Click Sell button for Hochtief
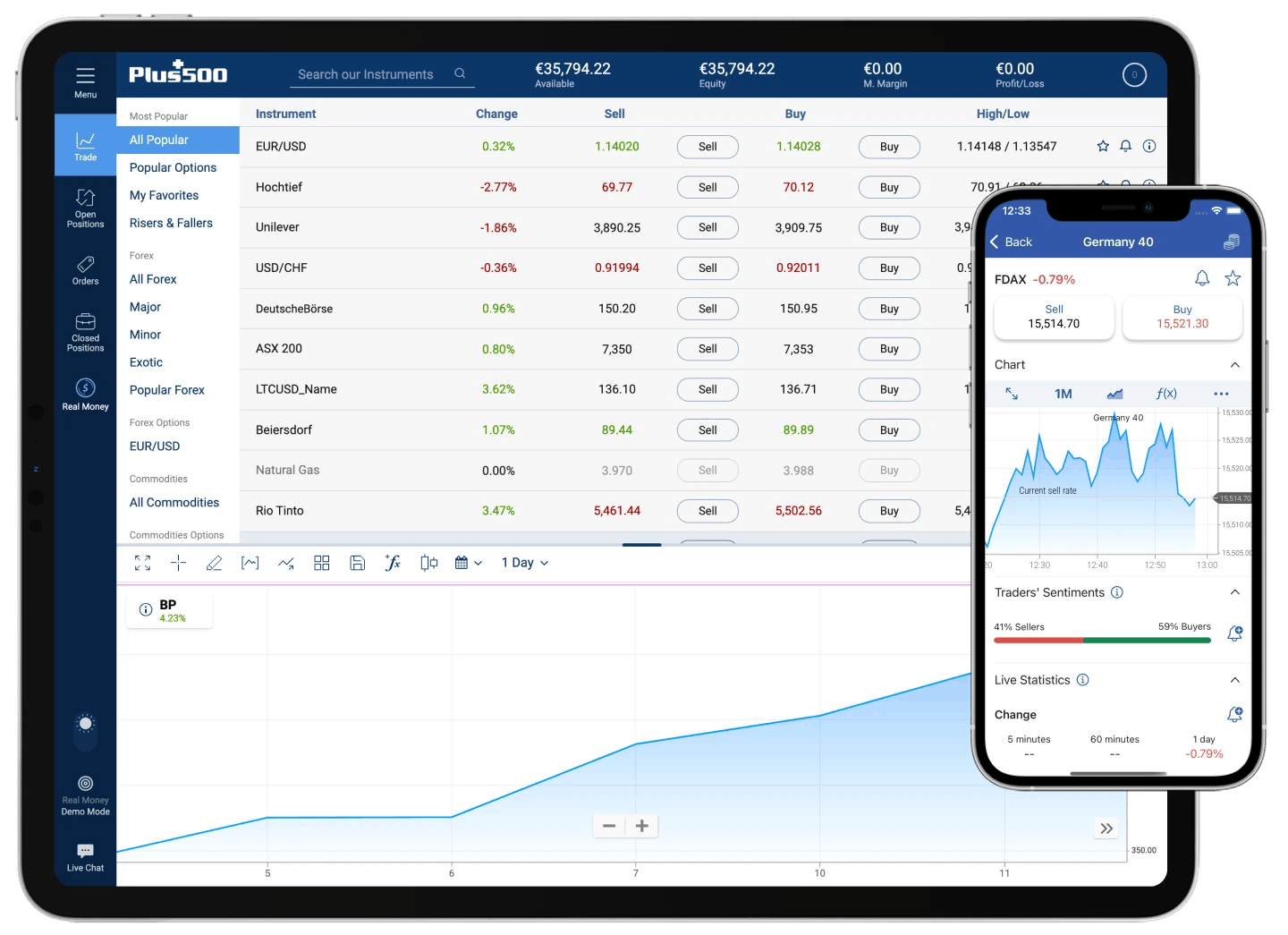Image resolution: width=1288 pixels, height=935 pixels. tap(708, 187)
